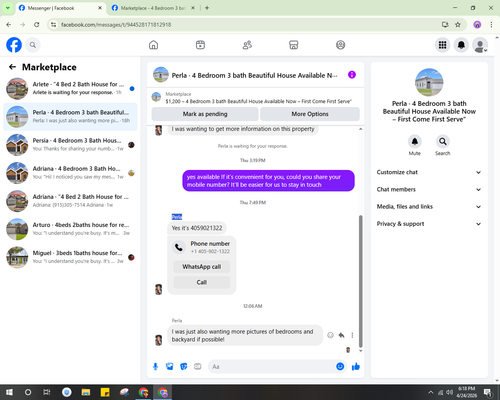
Task: Open Groups icon in top navigation
Action: 340,45
